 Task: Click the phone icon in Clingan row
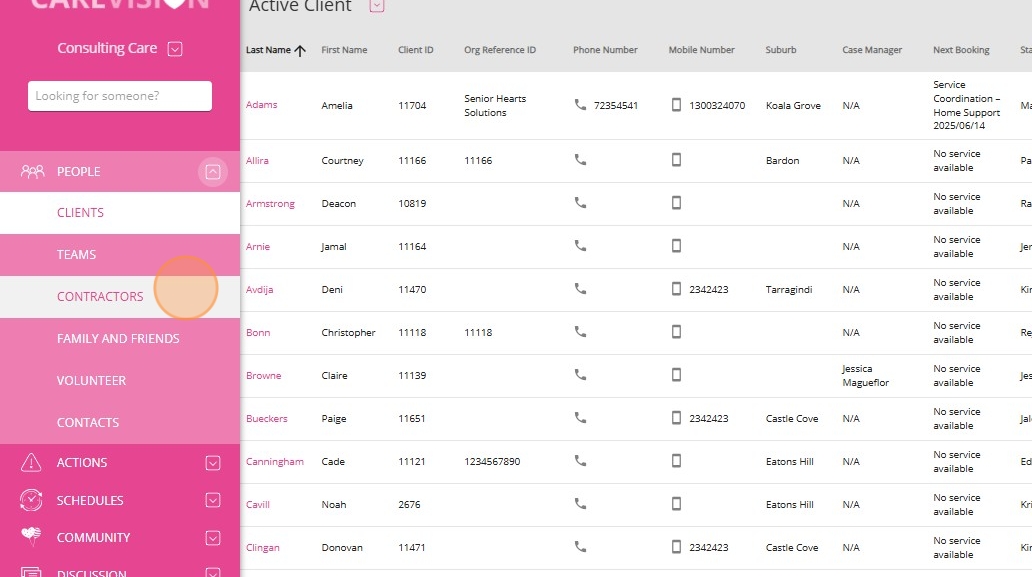pos(580,547)
